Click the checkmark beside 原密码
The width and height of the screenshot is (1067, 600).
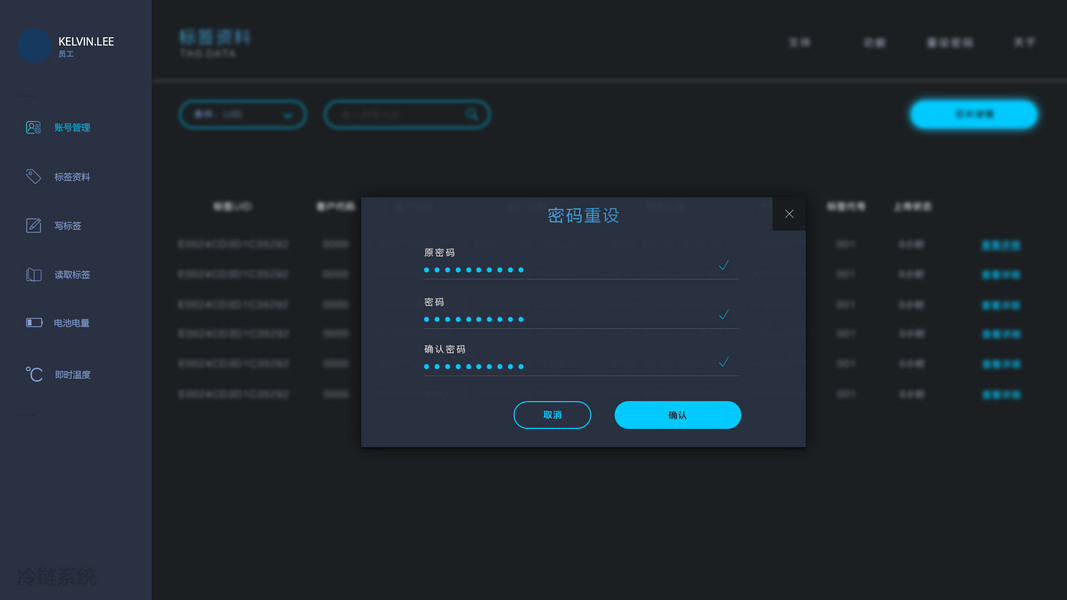click(723, 265)
